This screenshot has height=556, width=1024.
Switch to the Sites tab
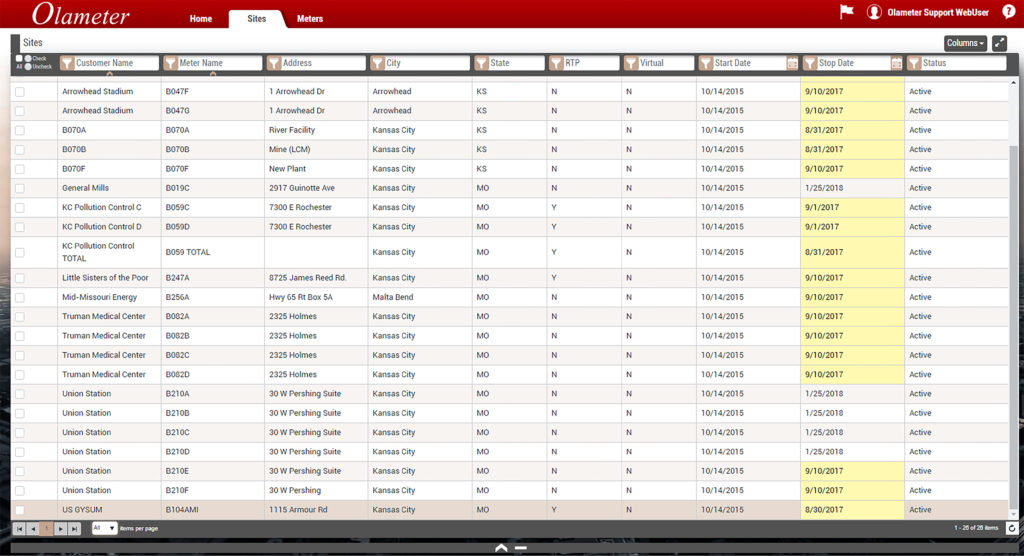point(257,18)
